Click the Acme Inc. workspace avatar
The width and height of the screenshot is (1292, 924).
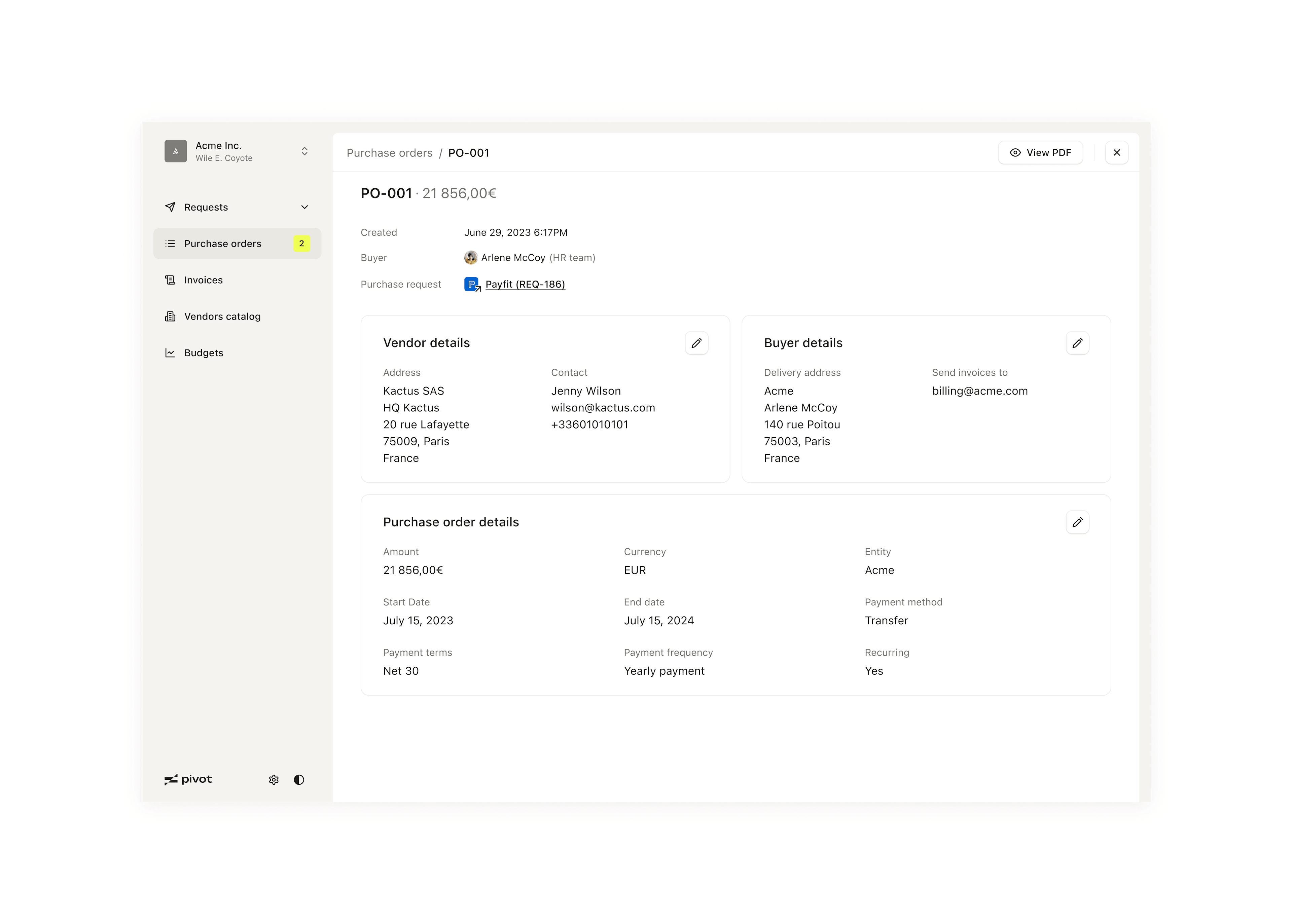click(175, 151)
